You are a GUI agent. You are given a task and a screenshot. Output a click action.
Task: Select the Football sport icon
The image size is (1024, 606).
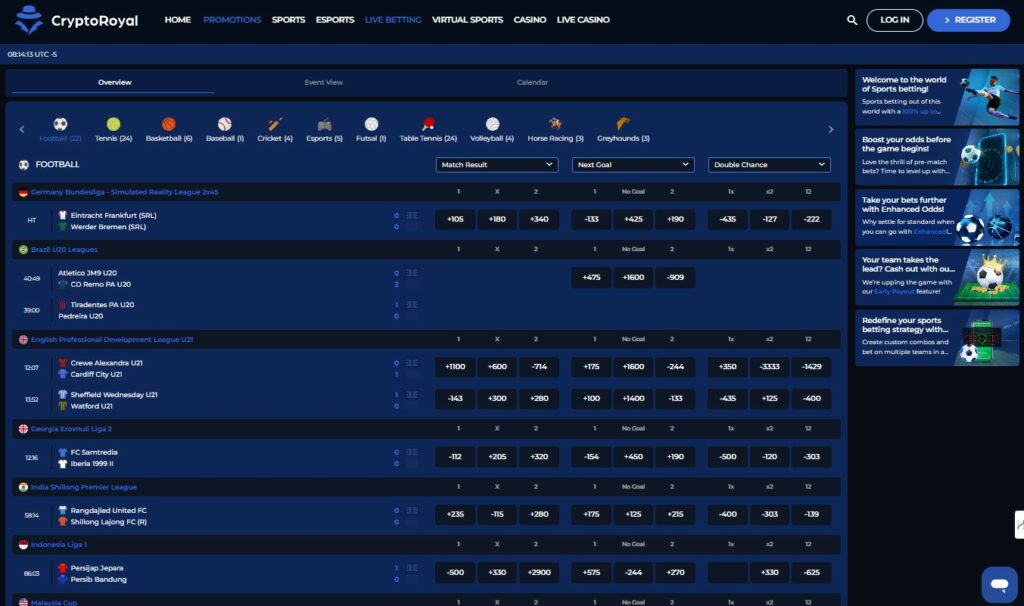(x=60, y=124)
